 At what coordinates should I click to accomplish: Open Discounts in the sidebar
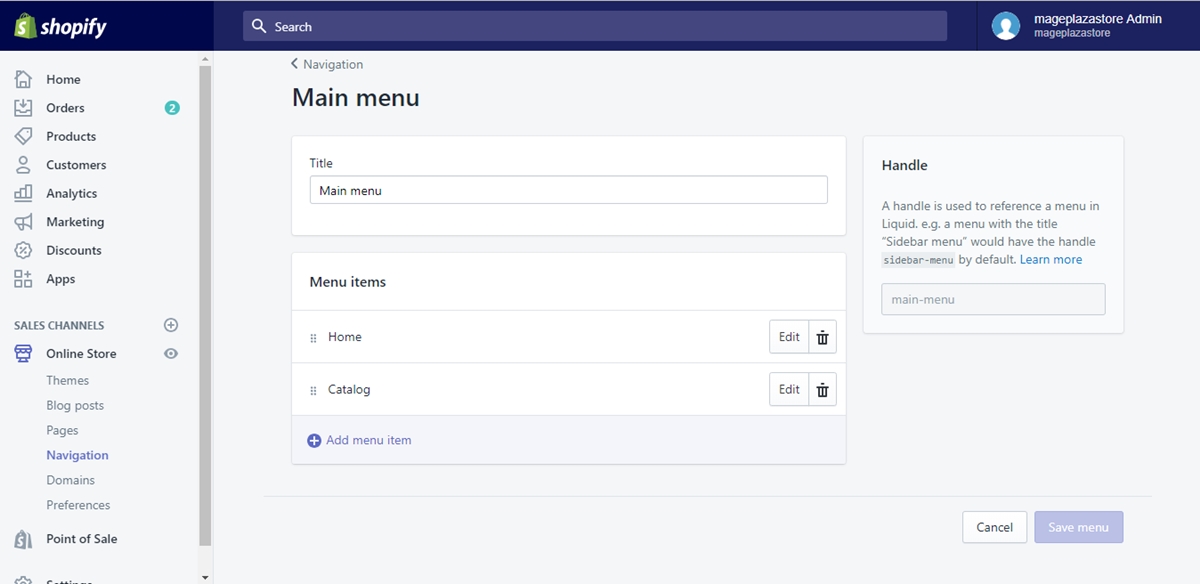pos(74,250)
